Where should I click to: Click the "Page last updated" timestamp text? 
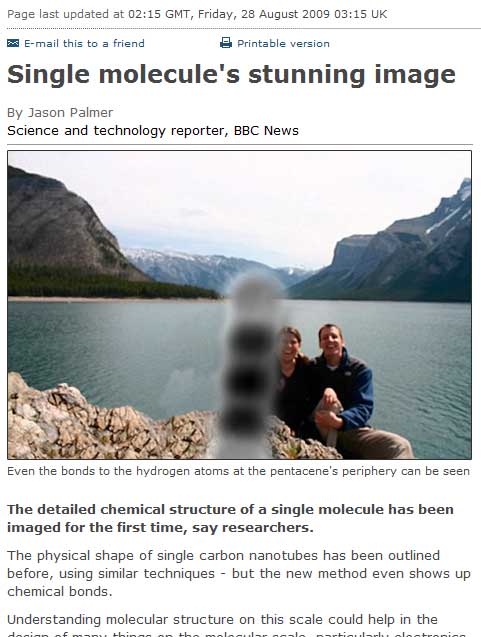click(197, 14)
